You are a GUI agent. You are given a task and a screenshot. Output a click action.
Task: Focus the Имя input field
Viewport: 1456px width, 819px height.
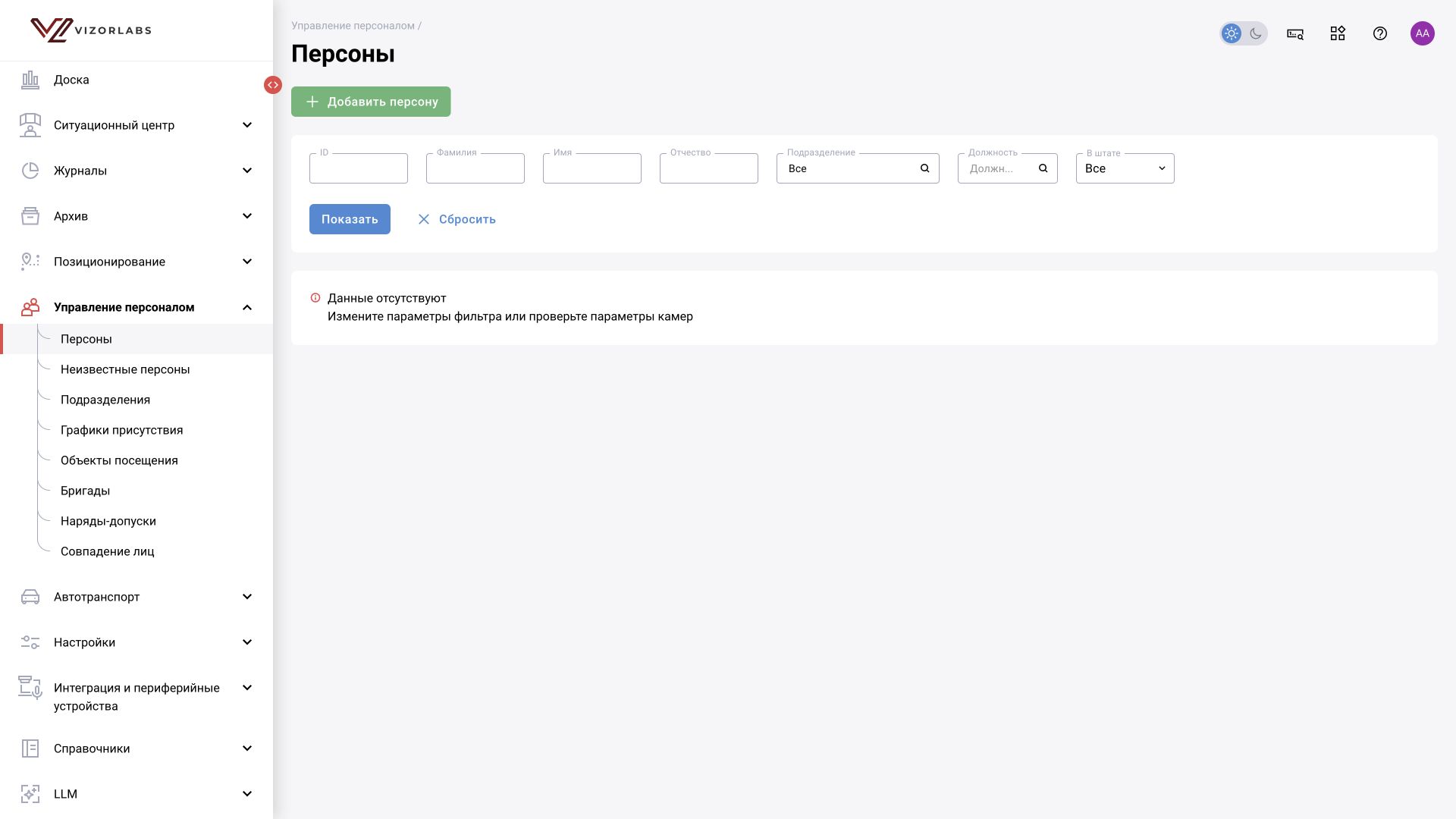[x=592, y=168]
